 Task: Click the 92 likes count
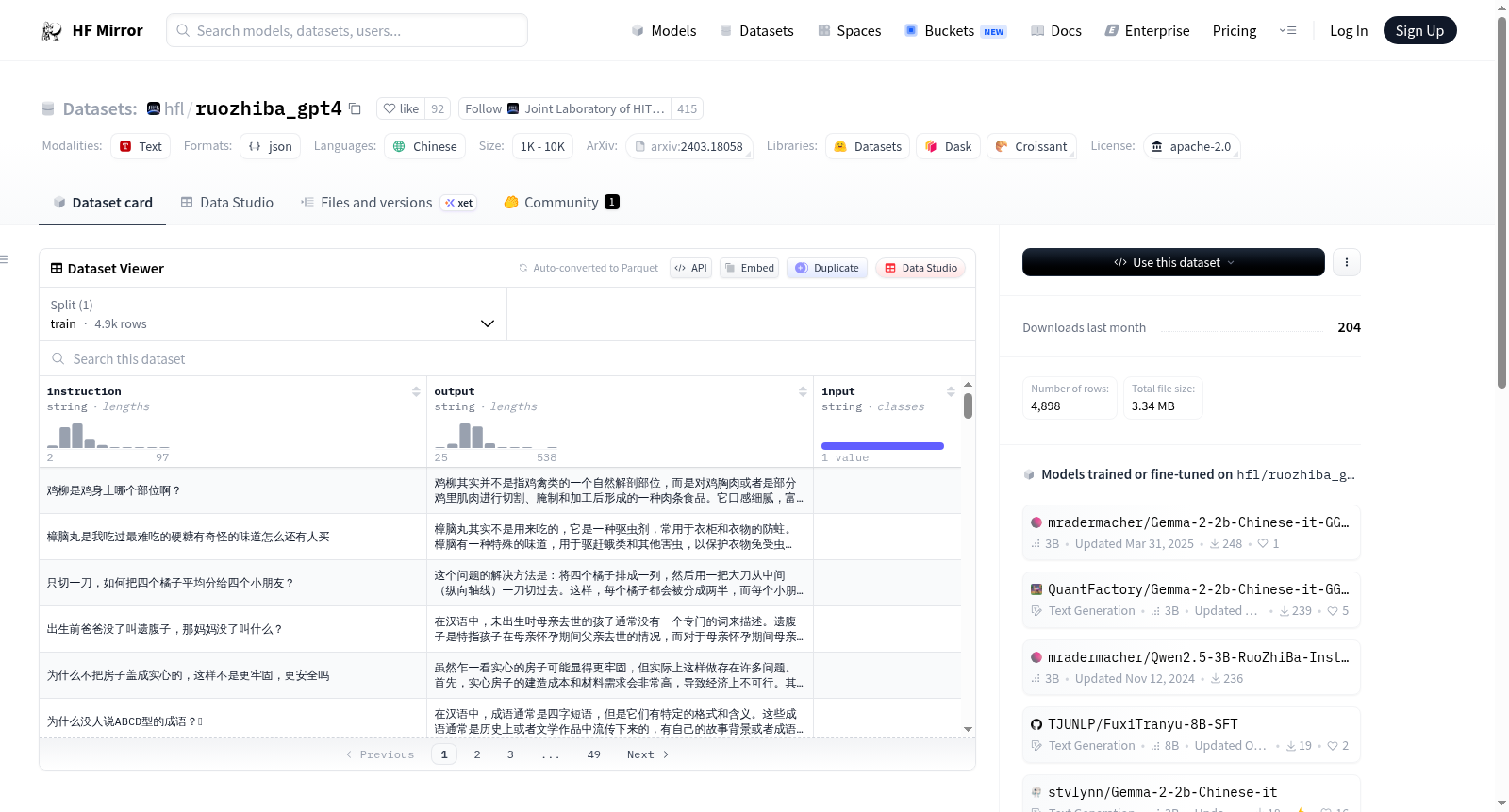point(438,108)
